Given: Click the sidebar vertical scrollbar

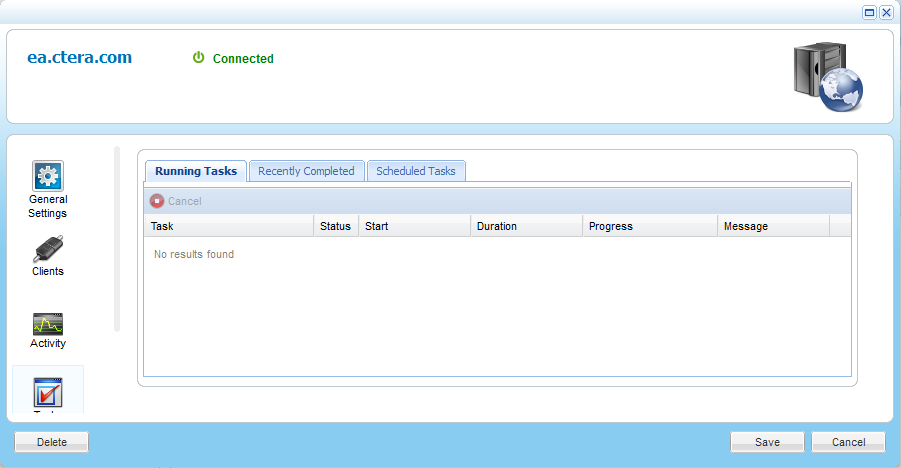Looking at the screenshot, I should (117, 239).
